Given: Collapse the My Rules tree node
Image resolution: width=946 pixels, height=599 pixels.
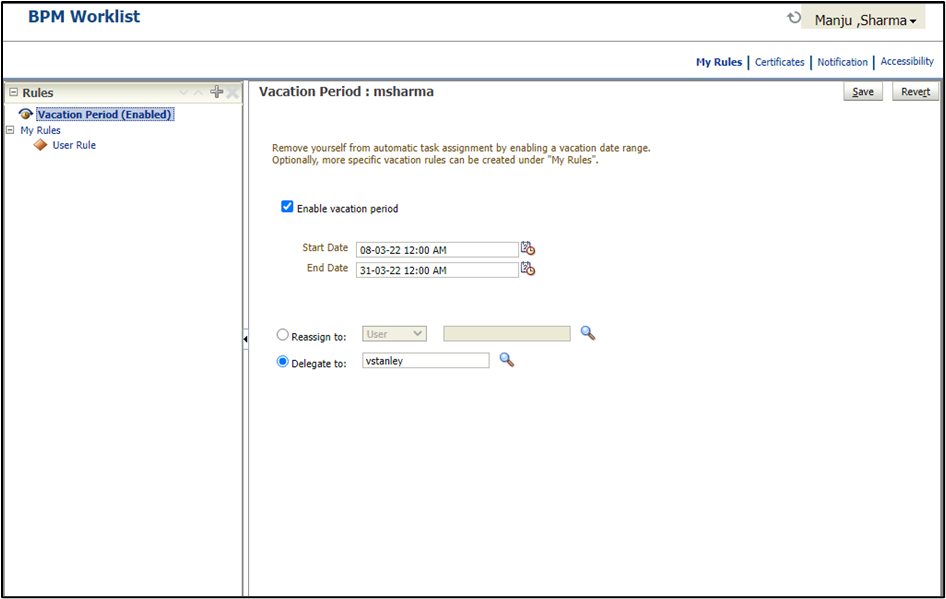Looking at the screenshot, I should click(10, 130).
